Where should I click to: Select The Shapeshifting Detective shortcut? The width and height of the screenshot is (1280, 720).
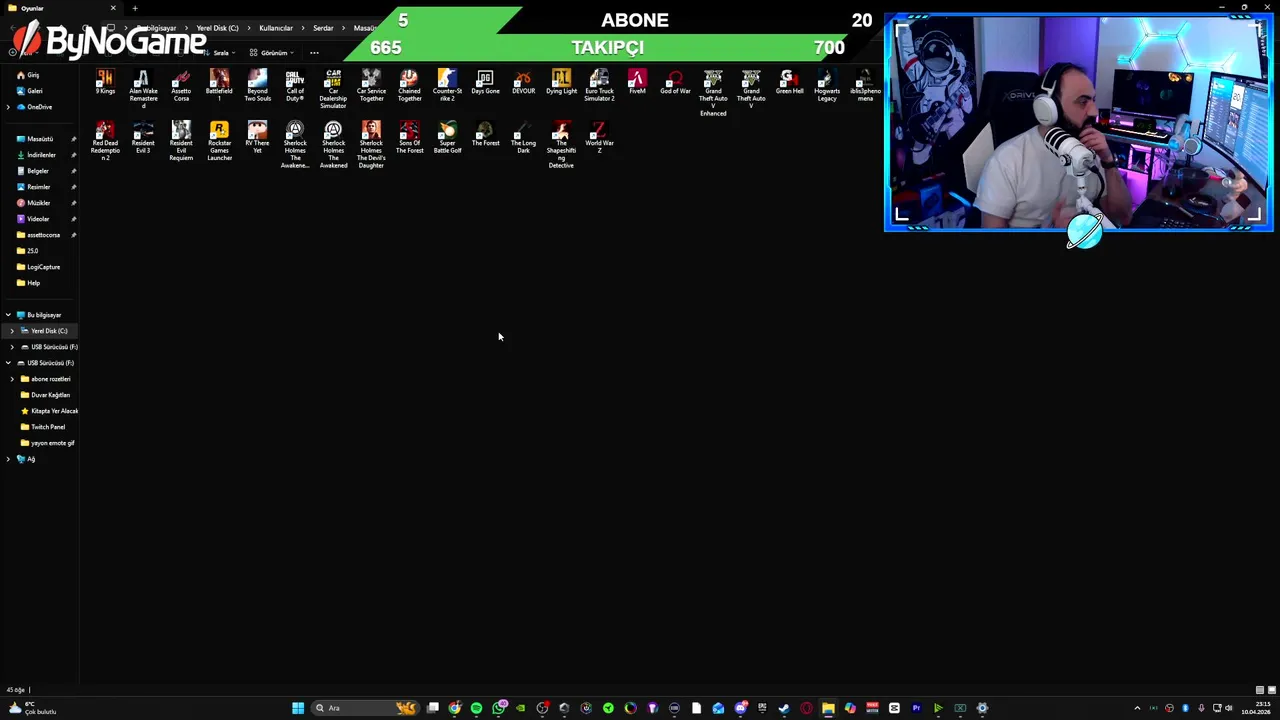561,145
